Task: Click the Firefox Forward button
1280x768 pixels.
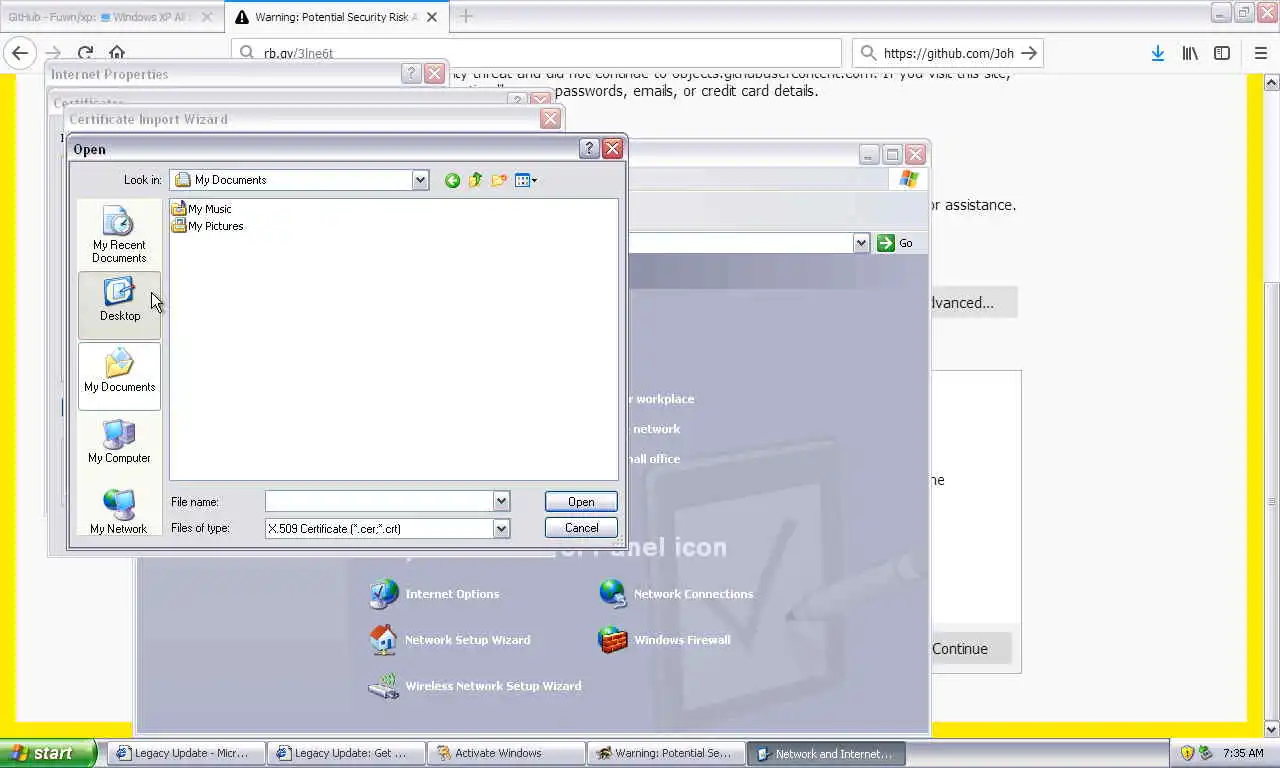Action: (53, 53)
